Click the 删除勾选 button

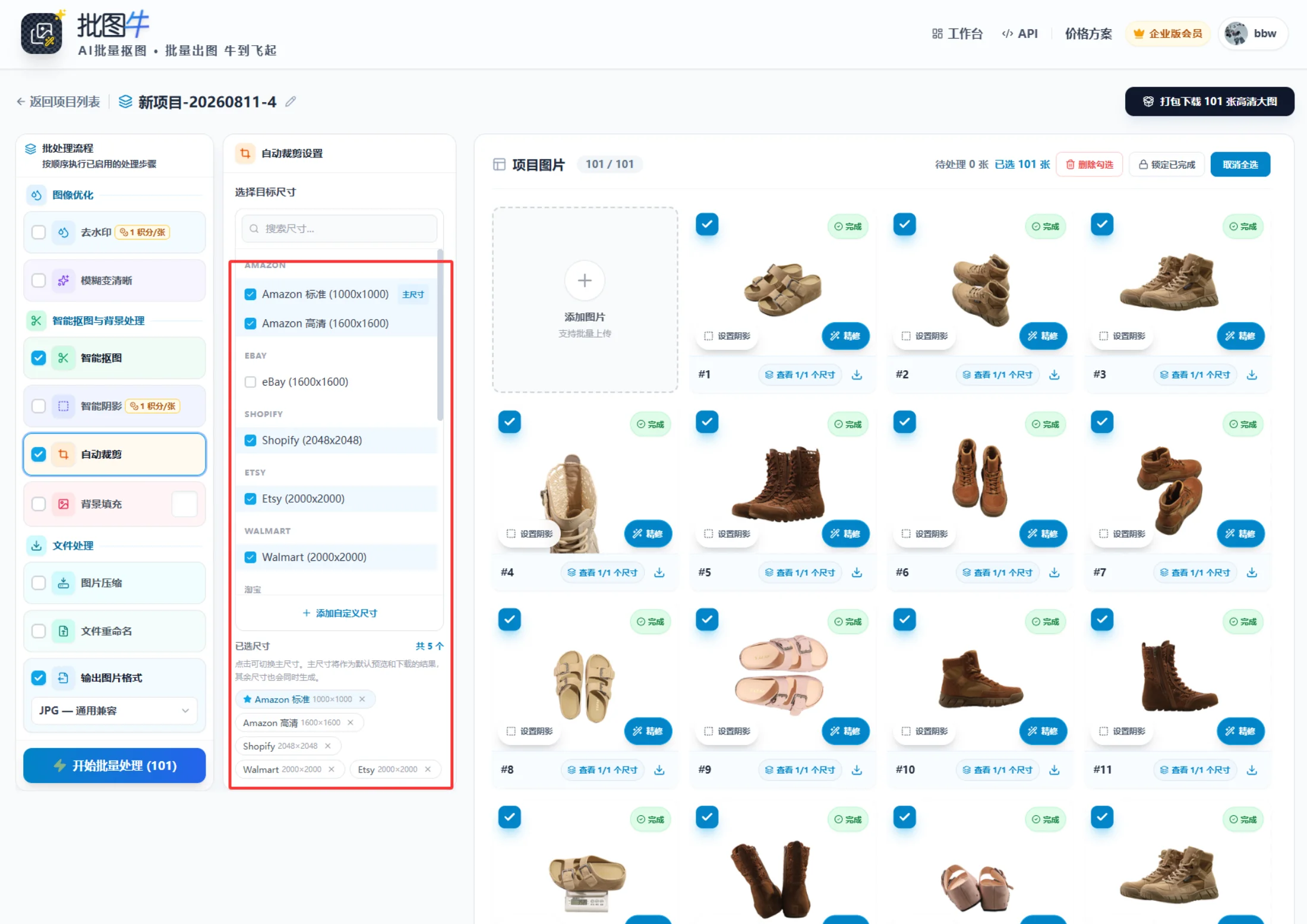[x=1089, y=165]
